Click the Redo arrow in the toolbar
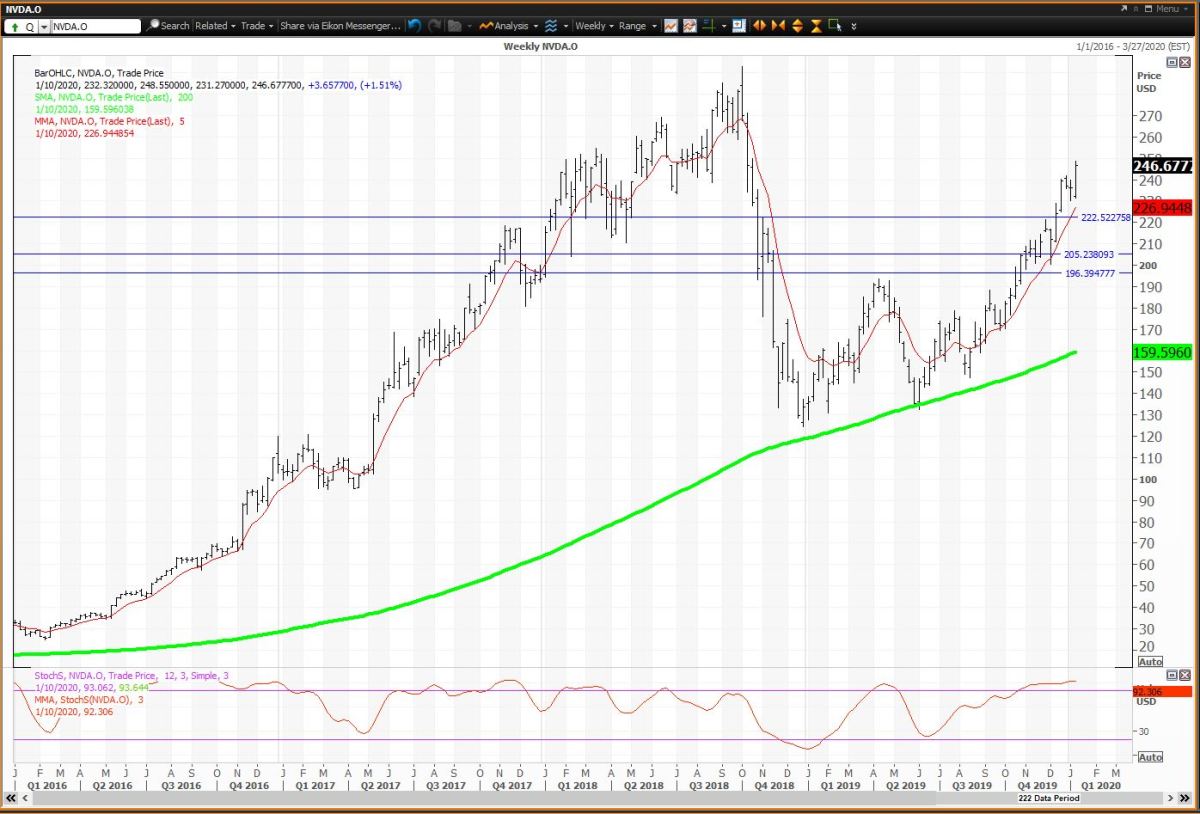This screenshot has height=814, width=1200. [x=433, y=26]
